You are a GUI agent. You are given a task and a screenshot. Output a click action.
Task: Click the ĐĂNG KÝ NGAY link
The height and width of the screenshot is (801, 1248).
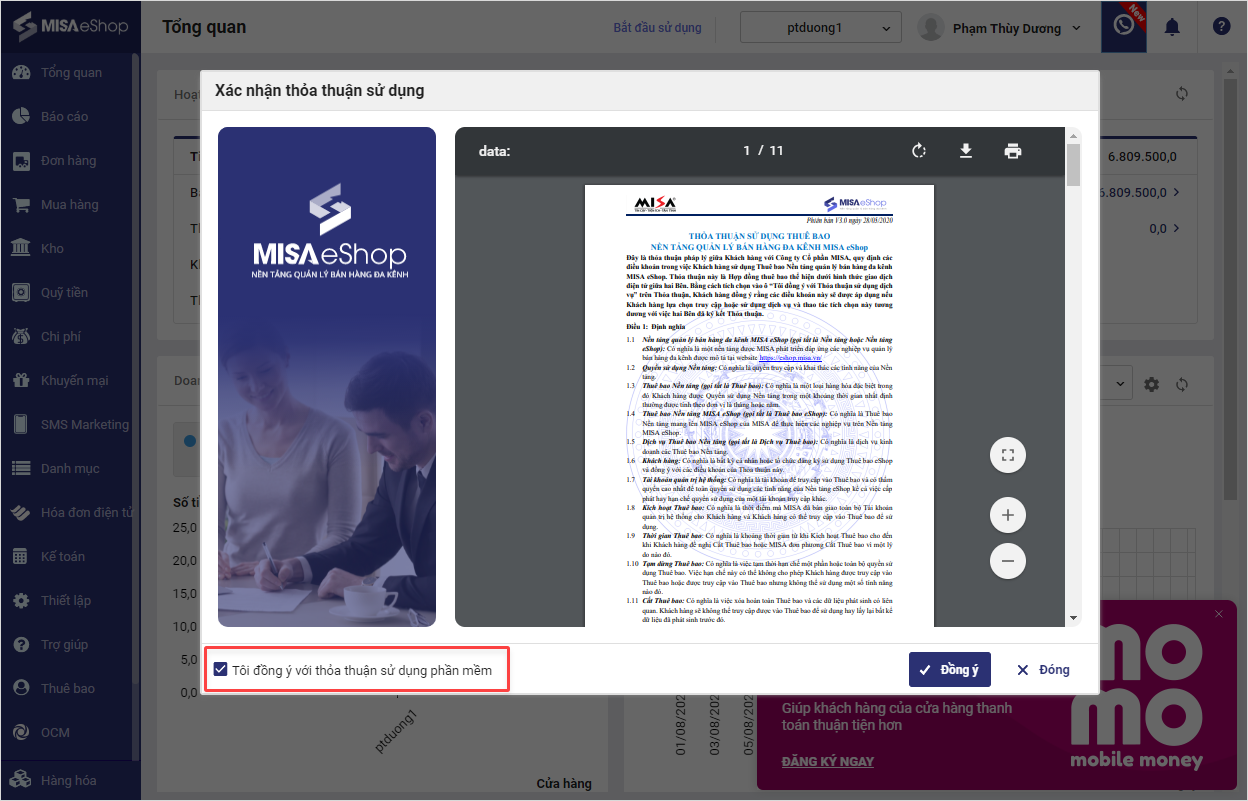827,761
